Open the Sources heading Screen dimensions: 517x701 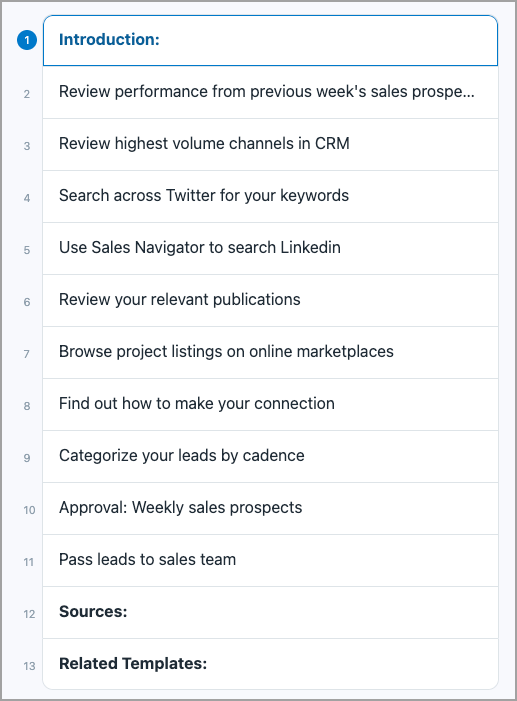point(270,612)
